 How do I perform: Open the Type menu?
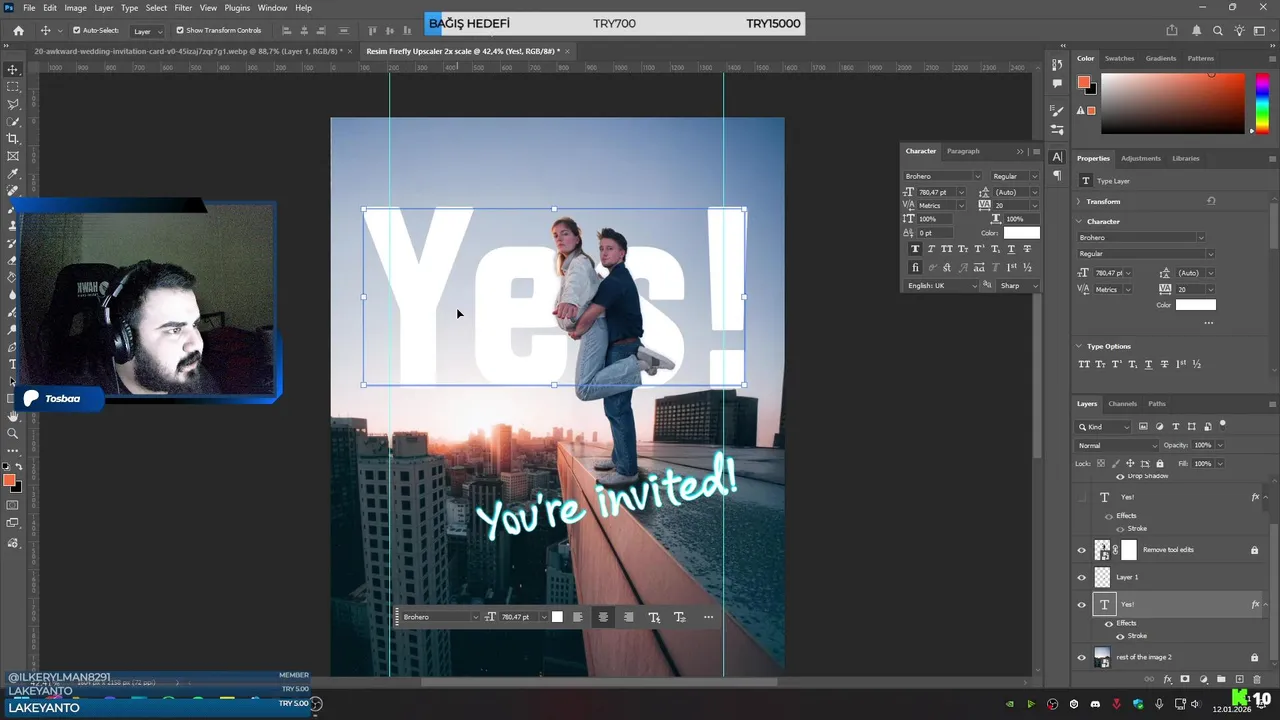coord(129,8)
